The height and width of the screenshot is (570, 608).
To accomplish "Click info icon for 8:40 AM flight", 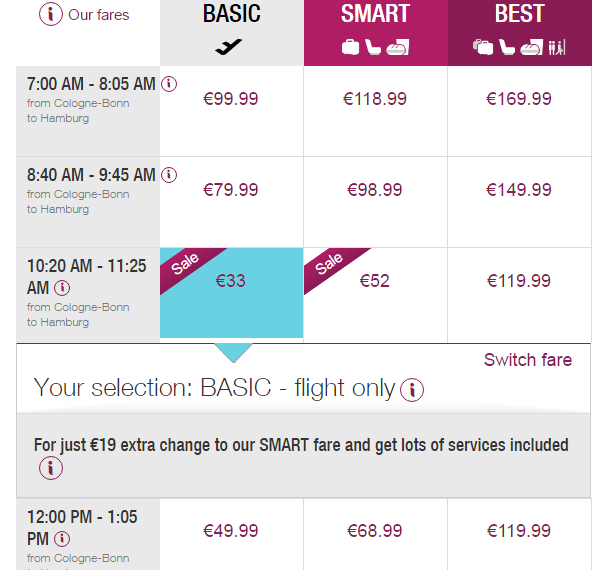I will pos(169,175).
